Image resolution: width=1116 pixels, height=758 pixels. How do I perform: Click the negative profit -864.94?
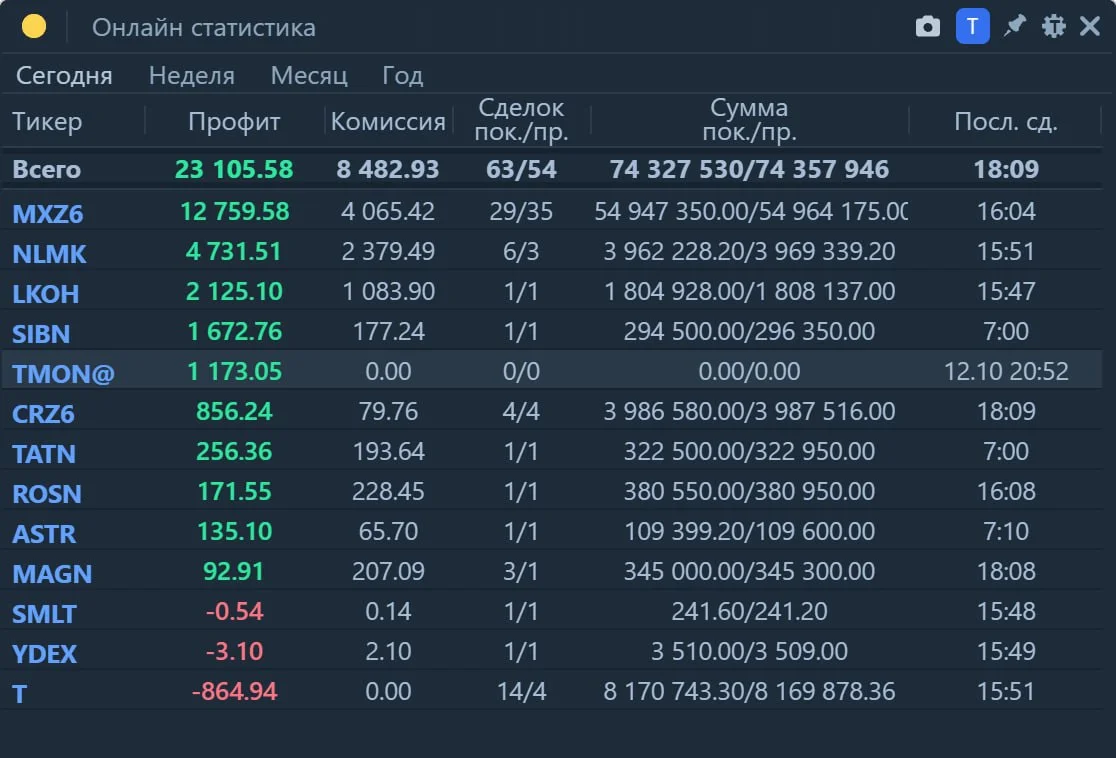tap(234, 691)
